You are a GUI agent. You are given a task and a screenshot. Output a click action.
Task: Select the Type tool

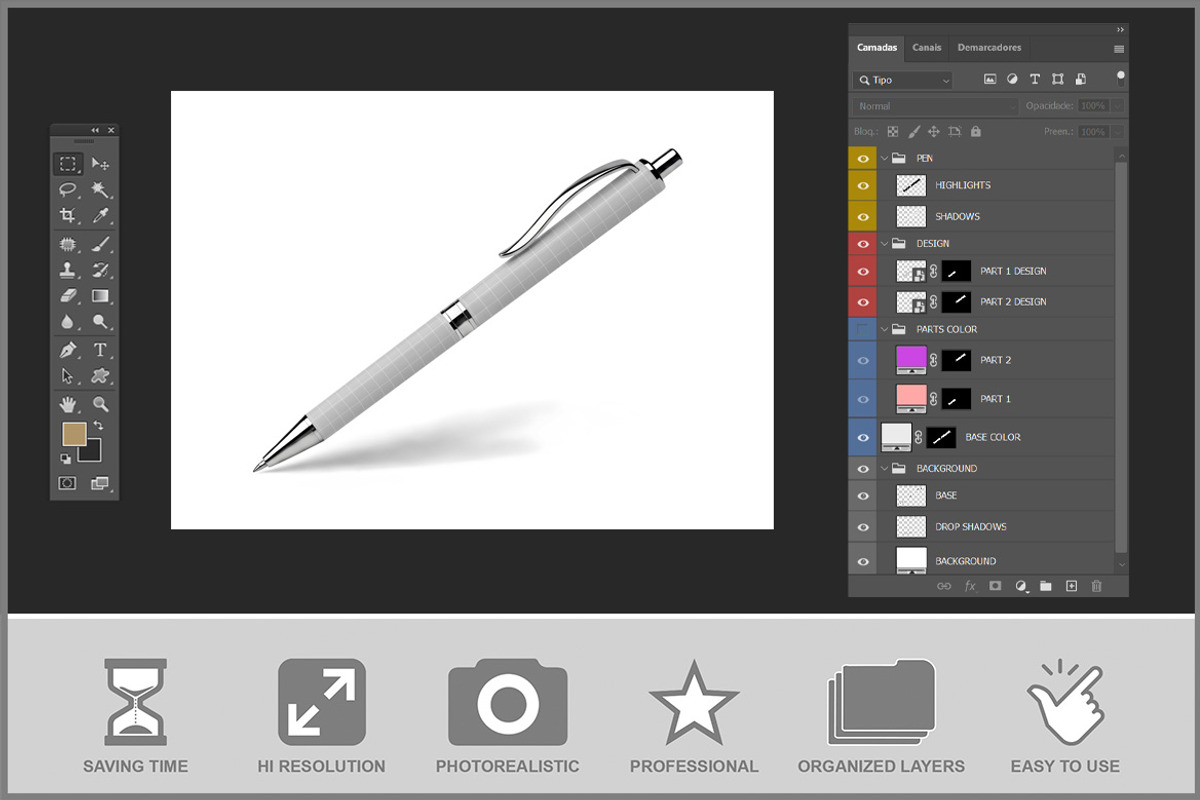click(100, 350)
